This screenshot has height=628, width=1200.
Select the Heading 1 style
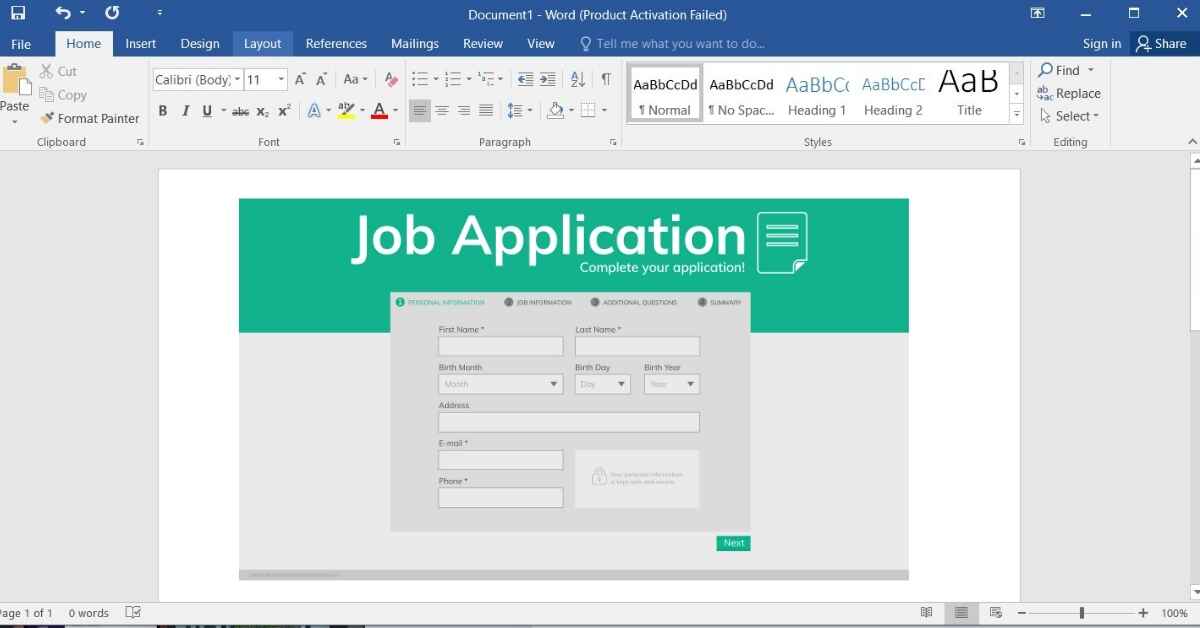(x=817, y=93)
